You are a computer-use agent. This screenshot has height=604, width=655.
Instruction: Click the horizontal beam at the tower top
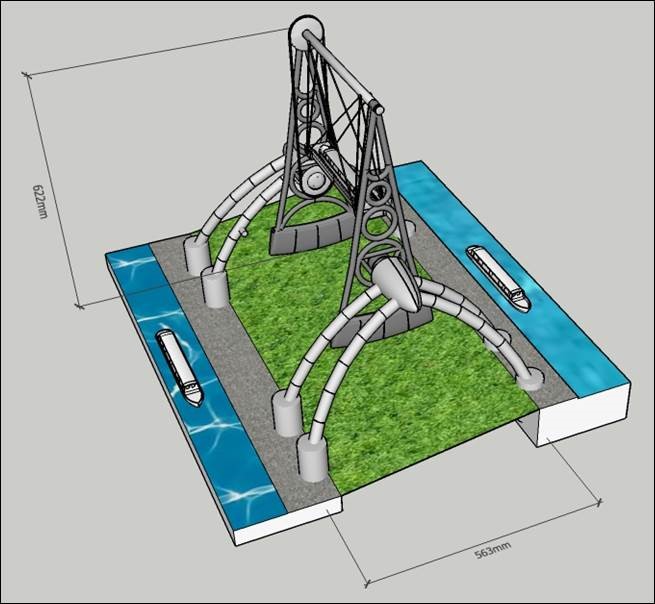coord(345,70)
